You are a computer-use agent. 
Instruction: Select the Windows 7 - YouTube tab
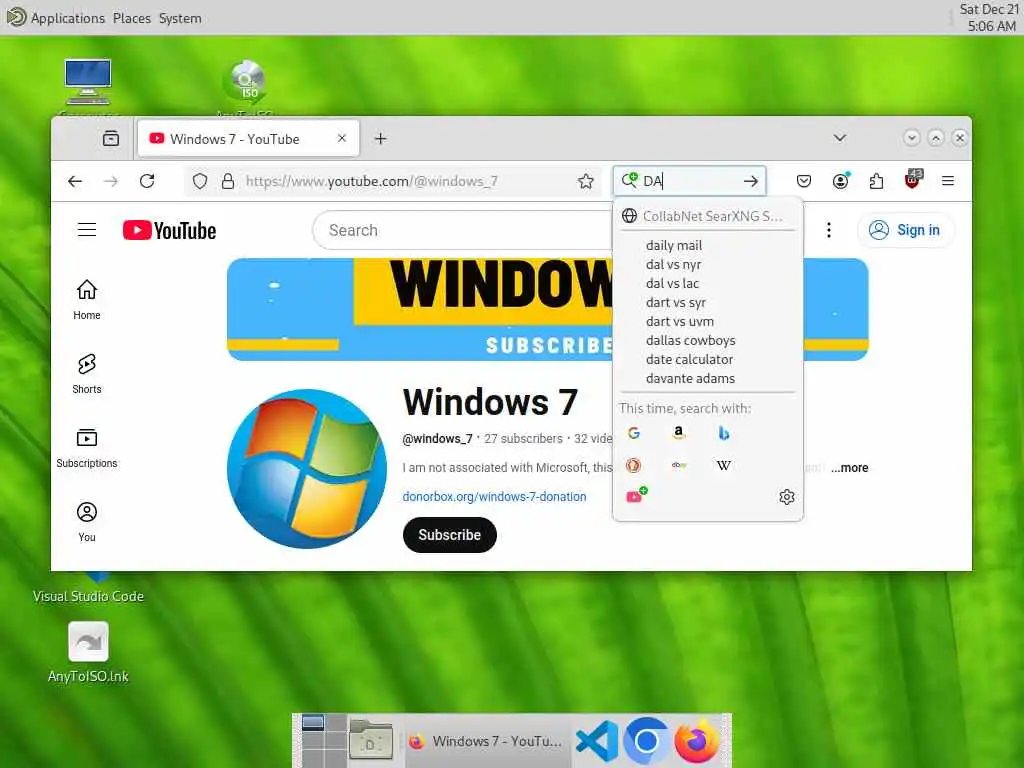[248, 138]
